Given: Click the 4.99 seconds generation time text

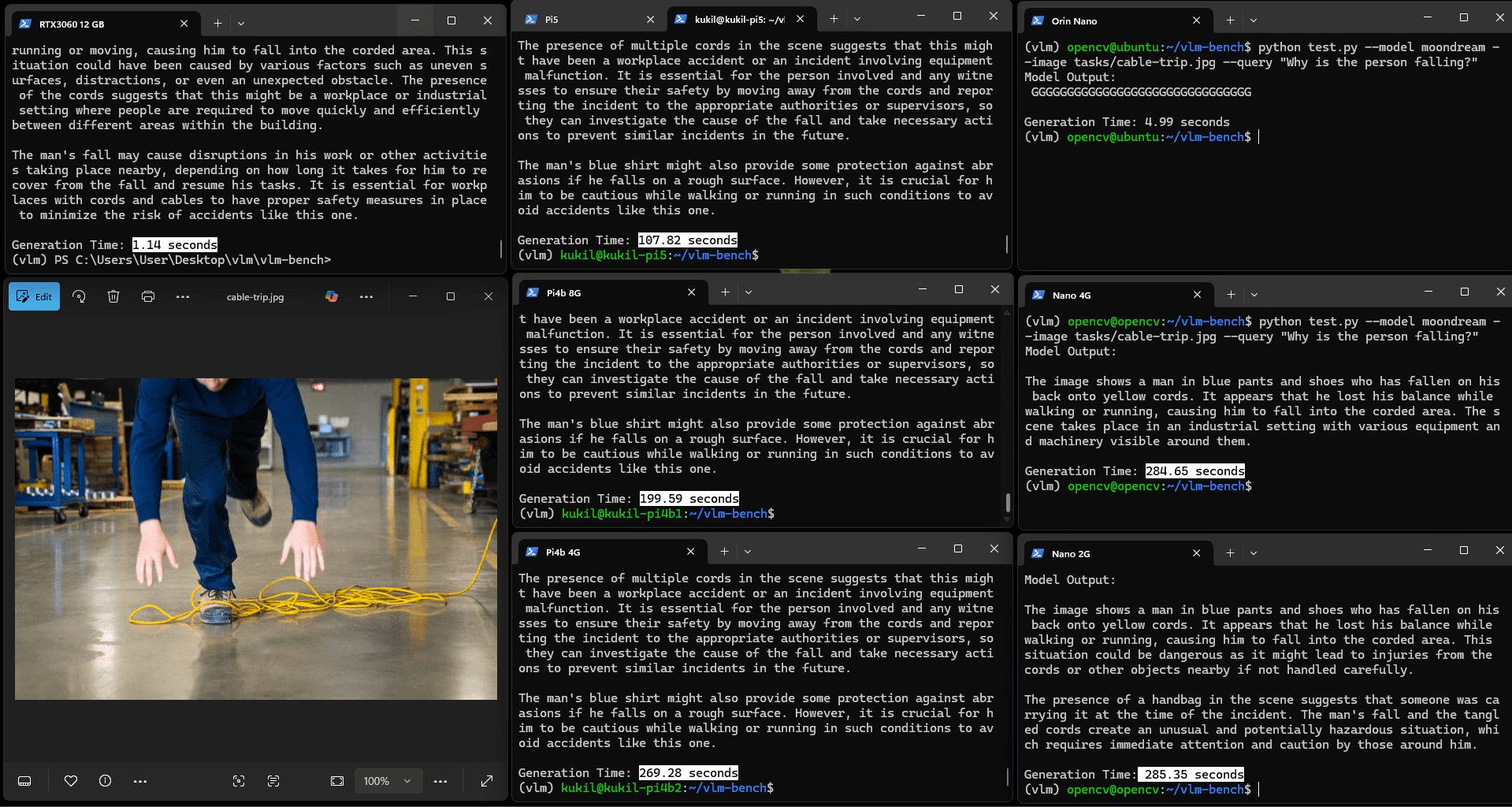Looking at the screenshot, I should [1187, 122].
